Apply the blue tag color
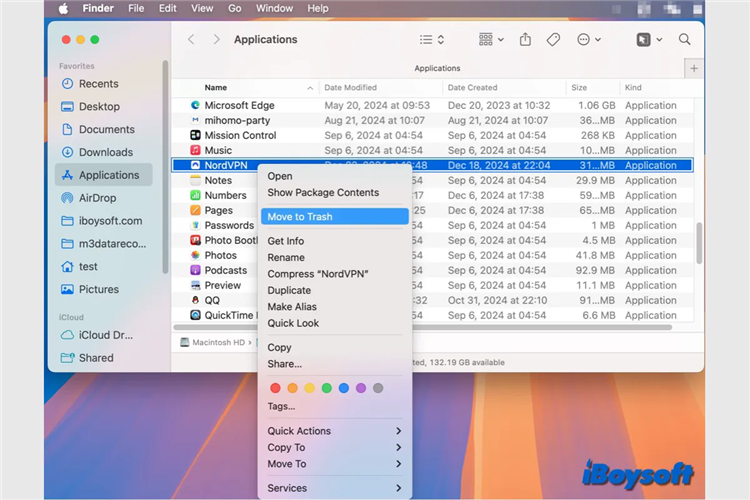The width and height of the screenshot is (750, 500). click(344, 388)
